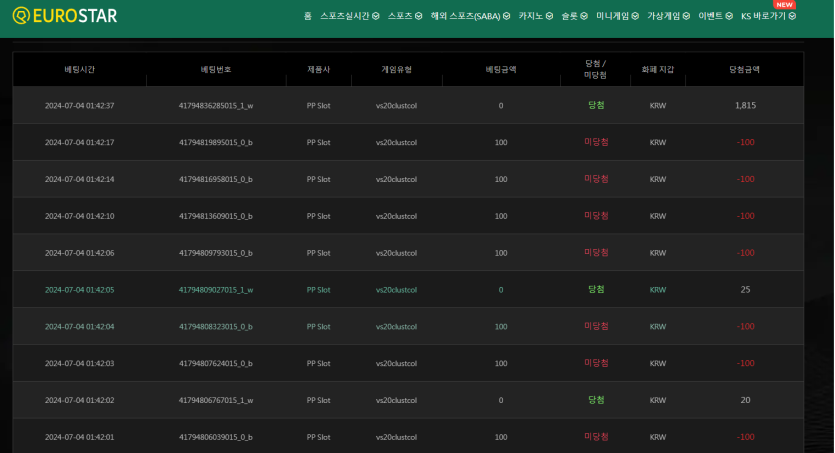Viewport: 835px width, 453px height.
Task: Open the 스포츠 menu
Action: coord(400,16)
